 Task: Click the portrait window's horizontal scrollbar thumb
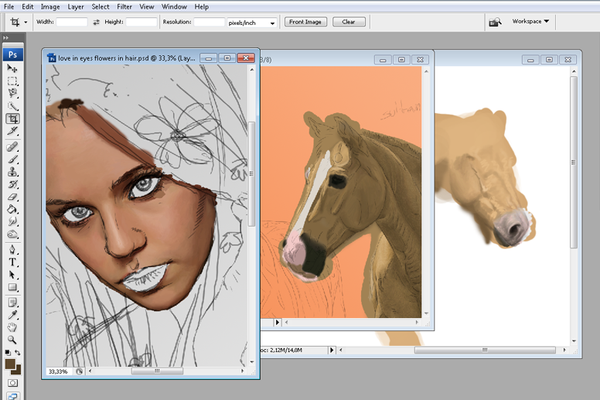(157, 371)
